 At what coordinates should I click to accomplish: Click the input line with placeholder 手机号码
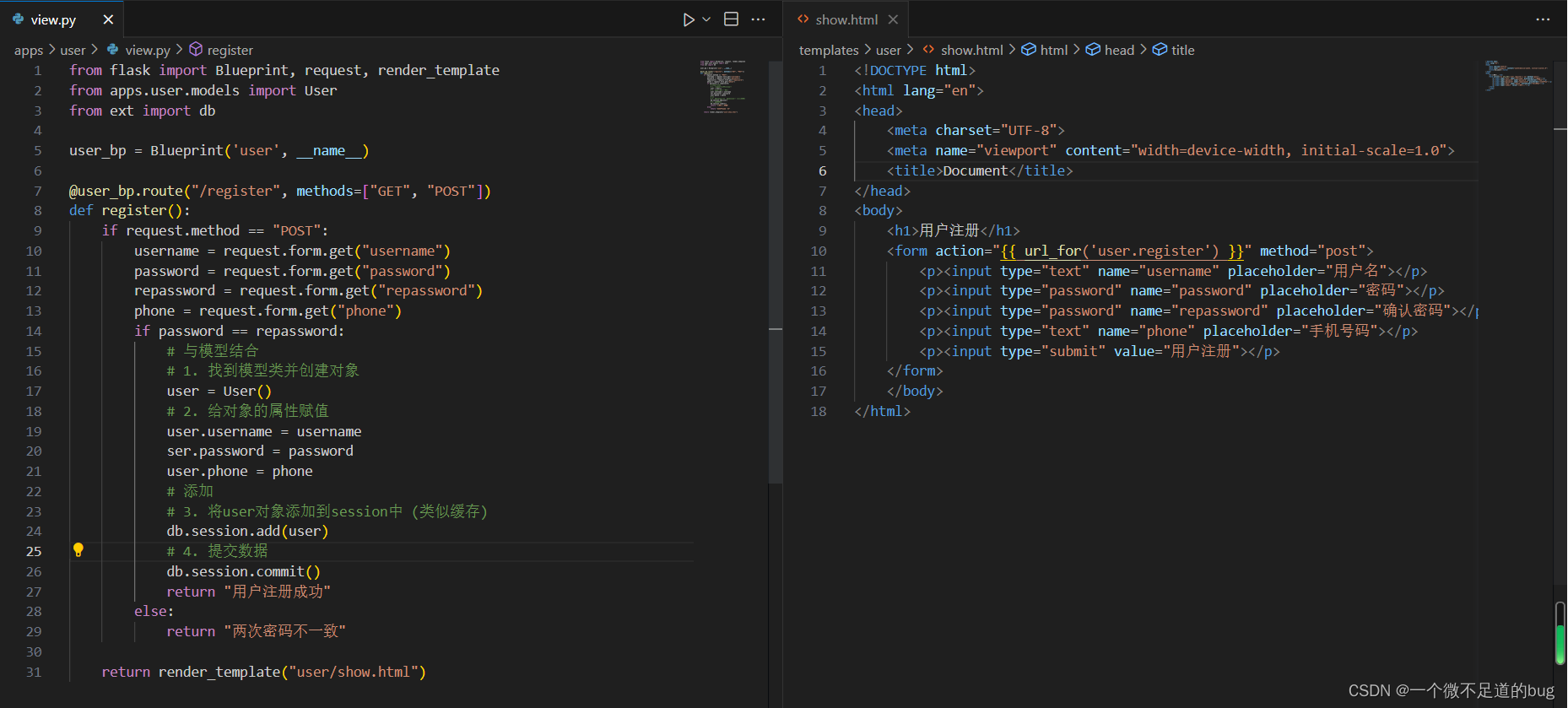tap(1169, 331)
